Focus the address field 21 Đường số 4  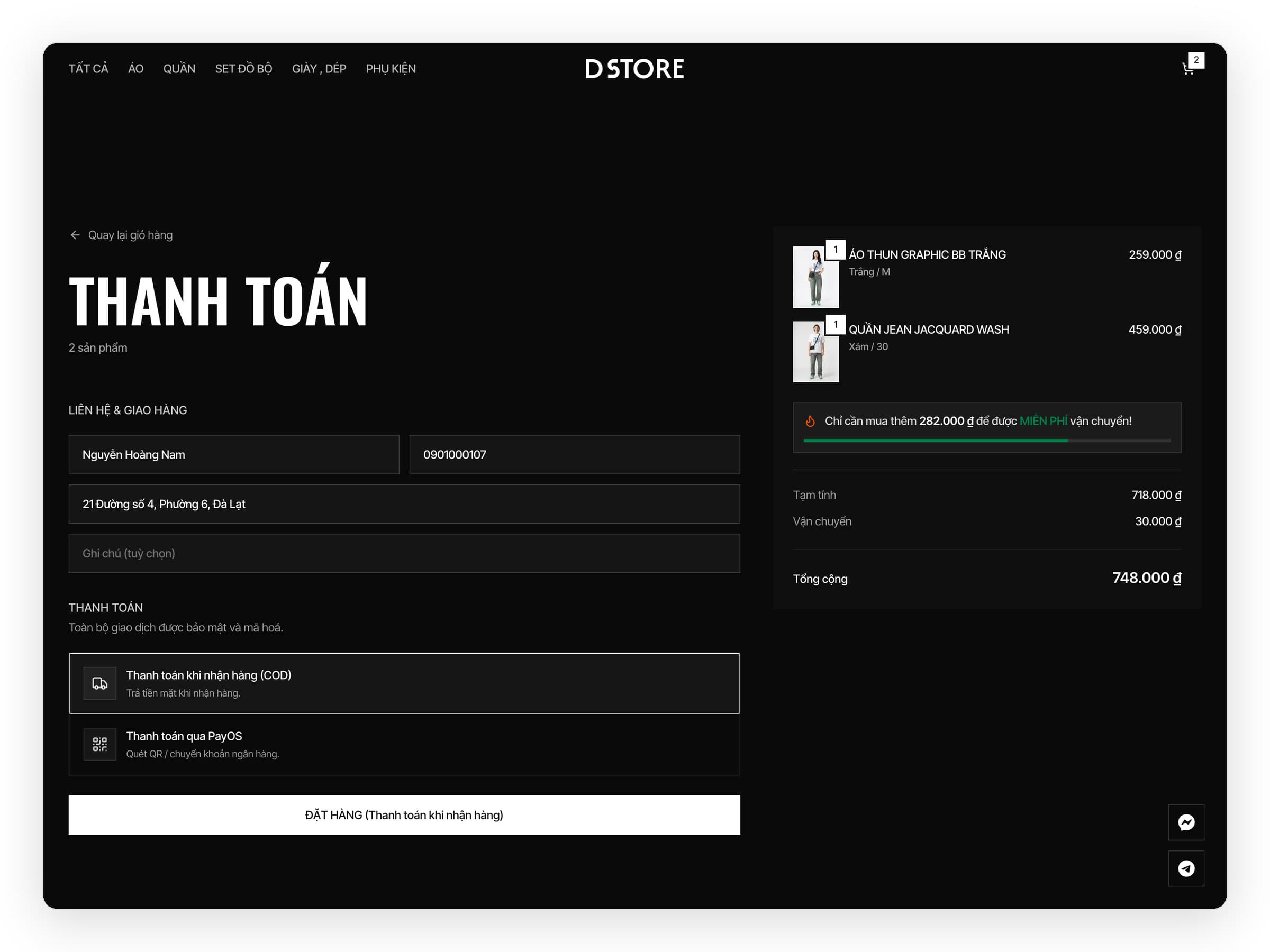coord(404,504)
